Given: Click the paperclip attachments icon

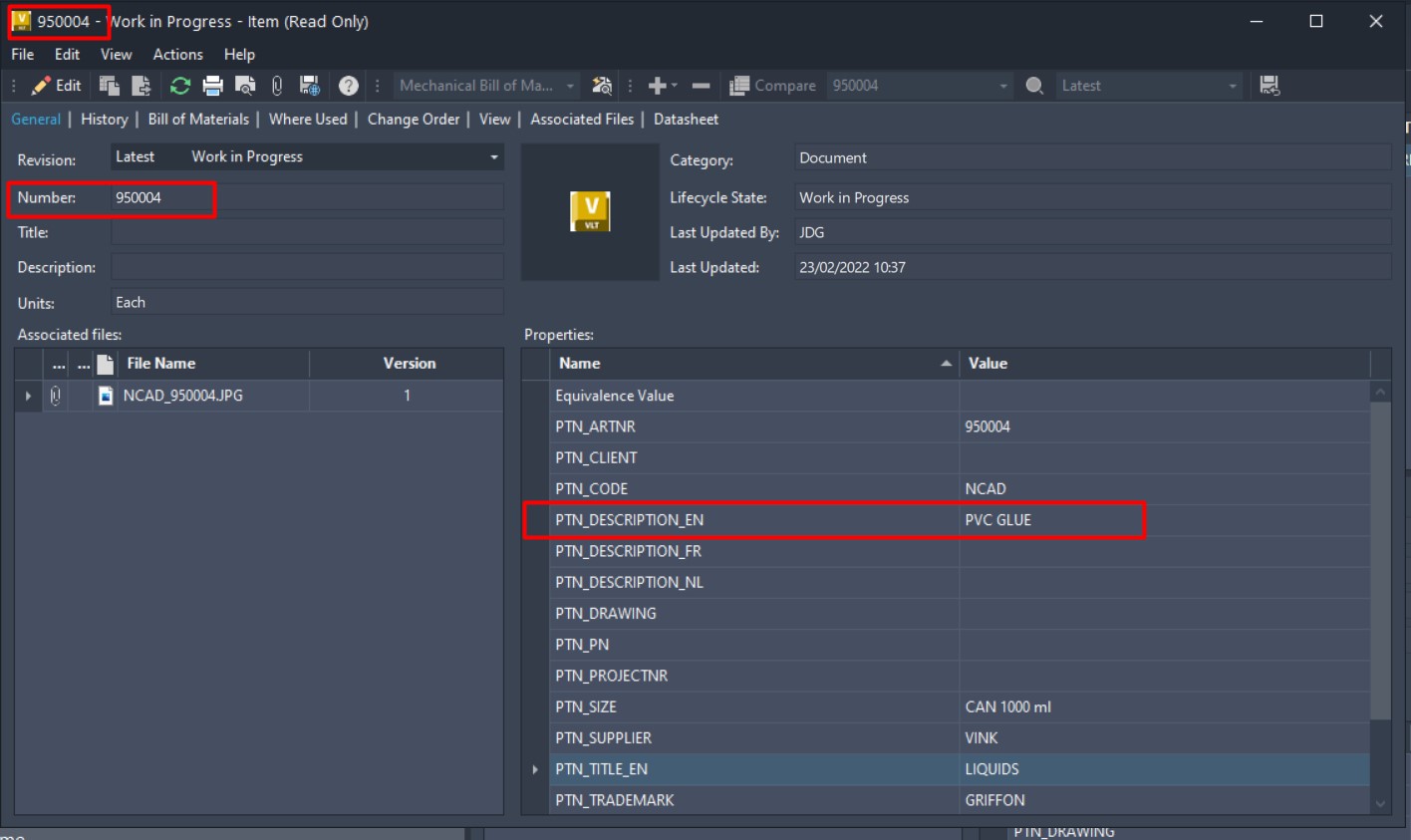Looking at the screenshot, I should point(276,85).
